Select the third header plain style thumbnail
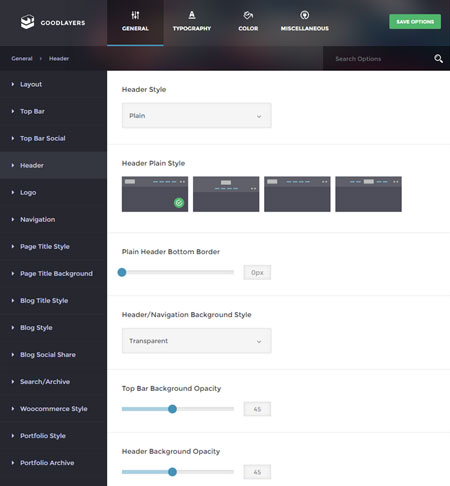 click(x=297, y=194)
